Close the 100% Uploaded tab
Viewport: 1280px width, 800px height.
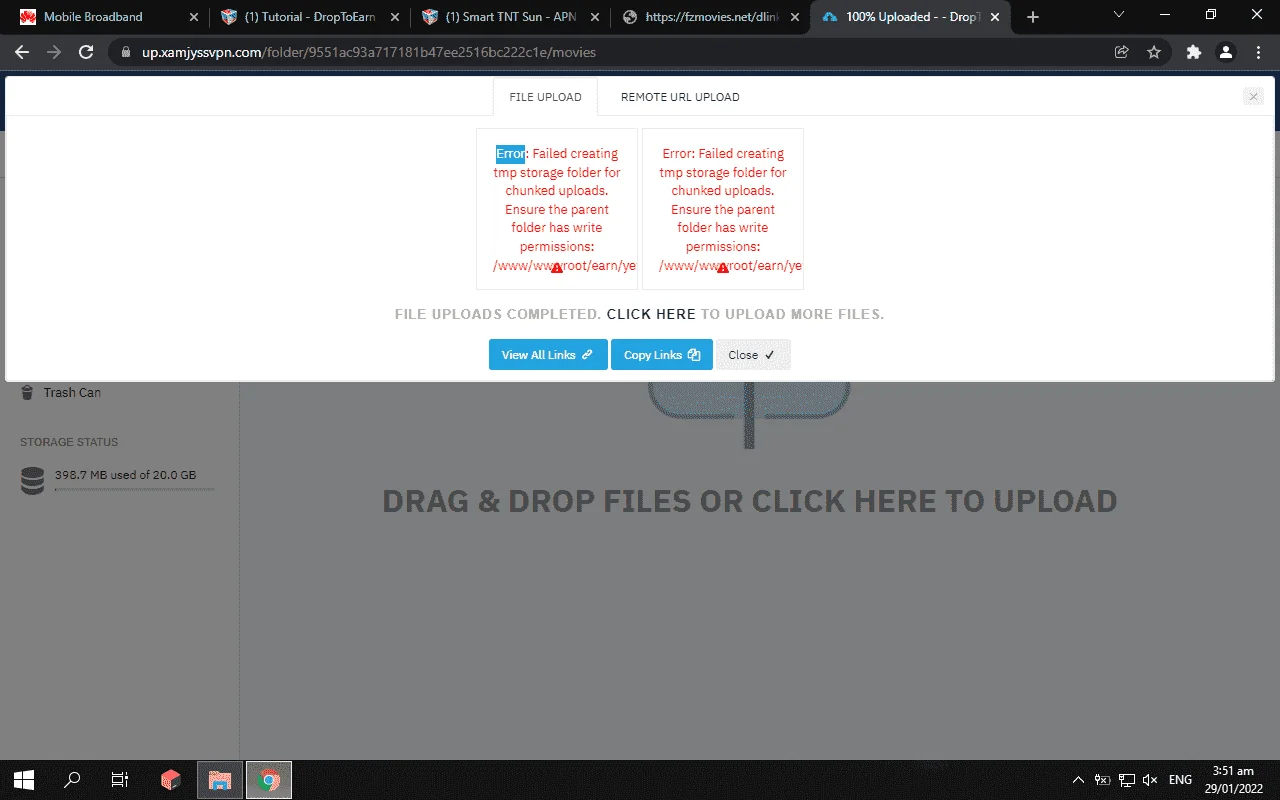tap(997, 17)
